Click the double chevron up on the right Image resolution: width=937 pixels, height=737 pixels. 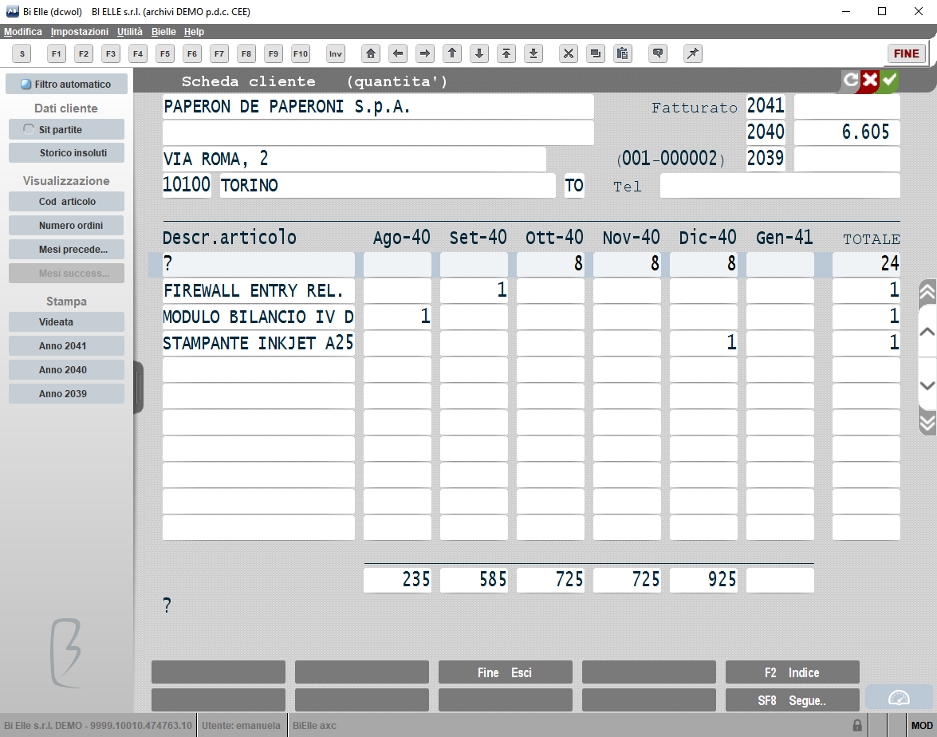tap(927, 292)
